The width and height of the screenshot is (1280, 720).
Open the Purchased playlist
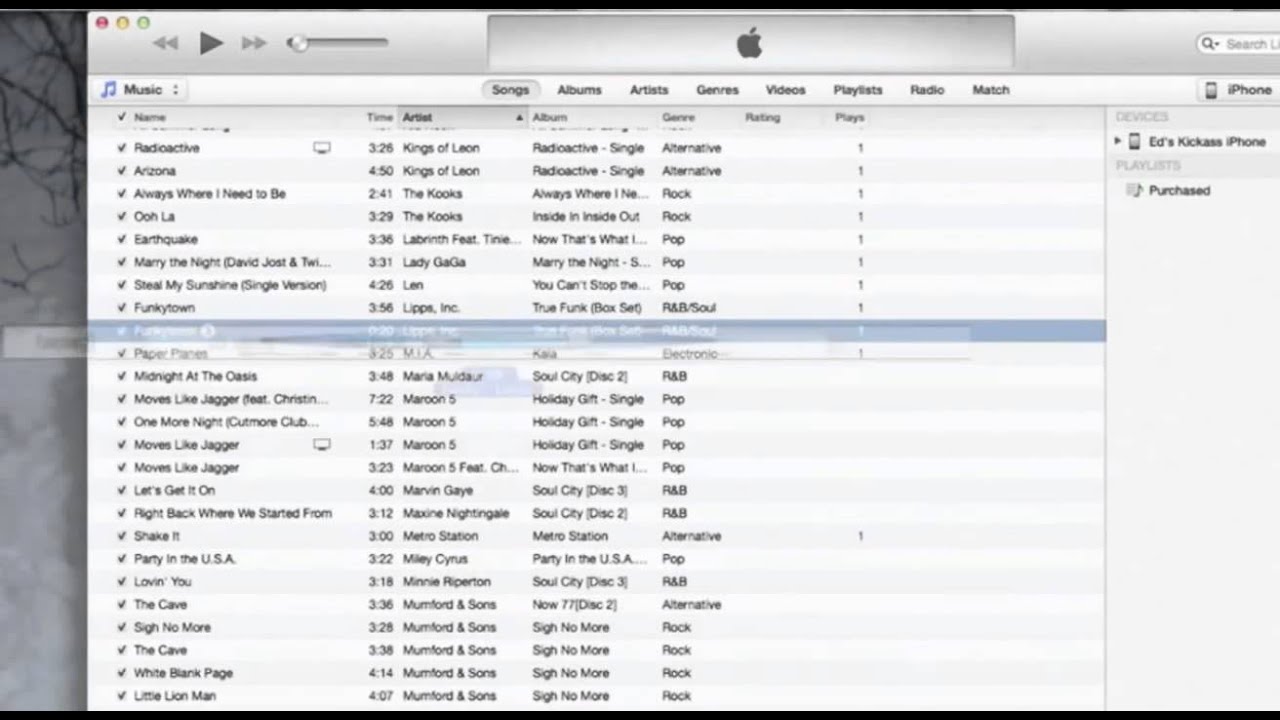coord(1179,190)
